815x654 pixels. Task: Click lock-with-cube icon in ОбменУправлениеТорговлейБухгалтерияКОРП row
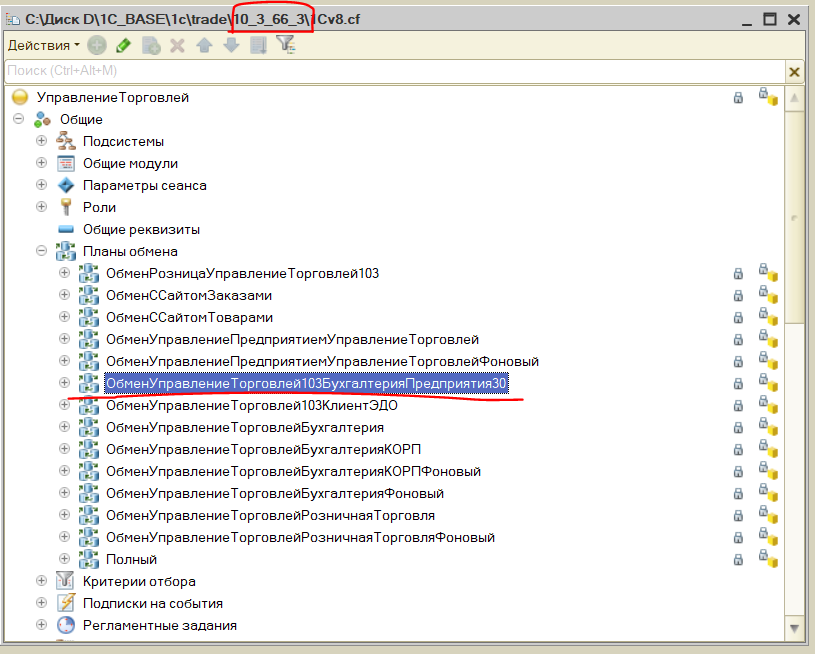[768, 448]
